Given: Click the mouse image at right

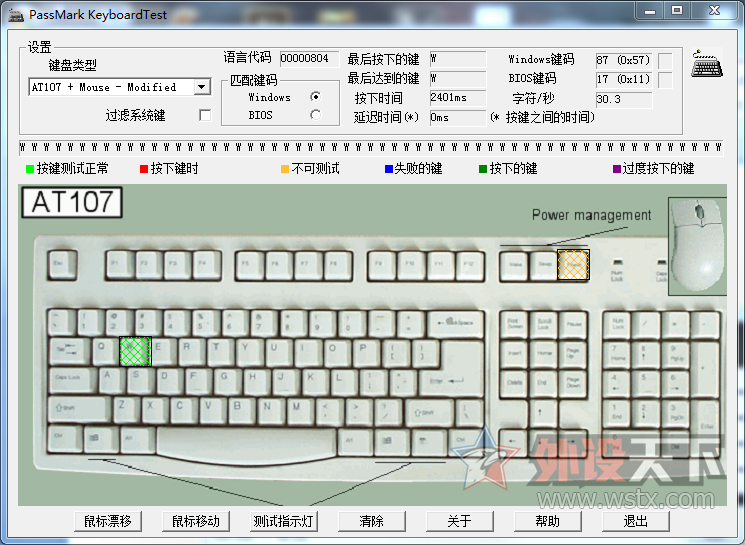Looking at the screenshot, I should pyautogui.click(x=697, y=246).
